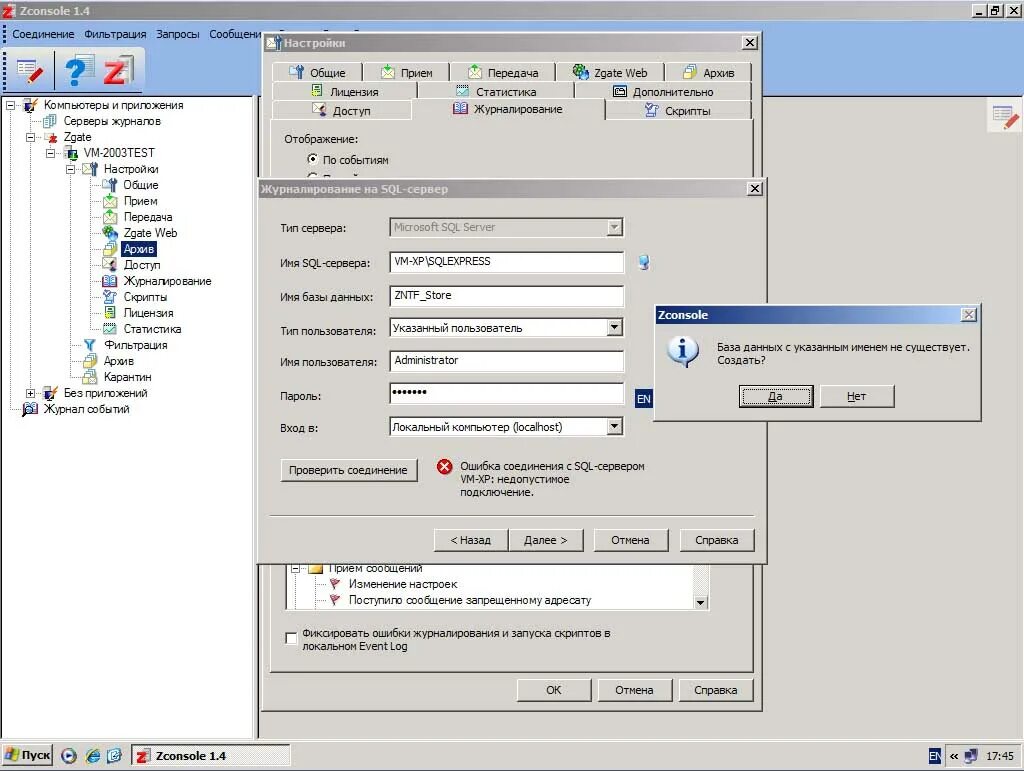Screen dimensions: 1024x771
Task: Open the Тип пользователя dropdown
Action: coord(615,327)
